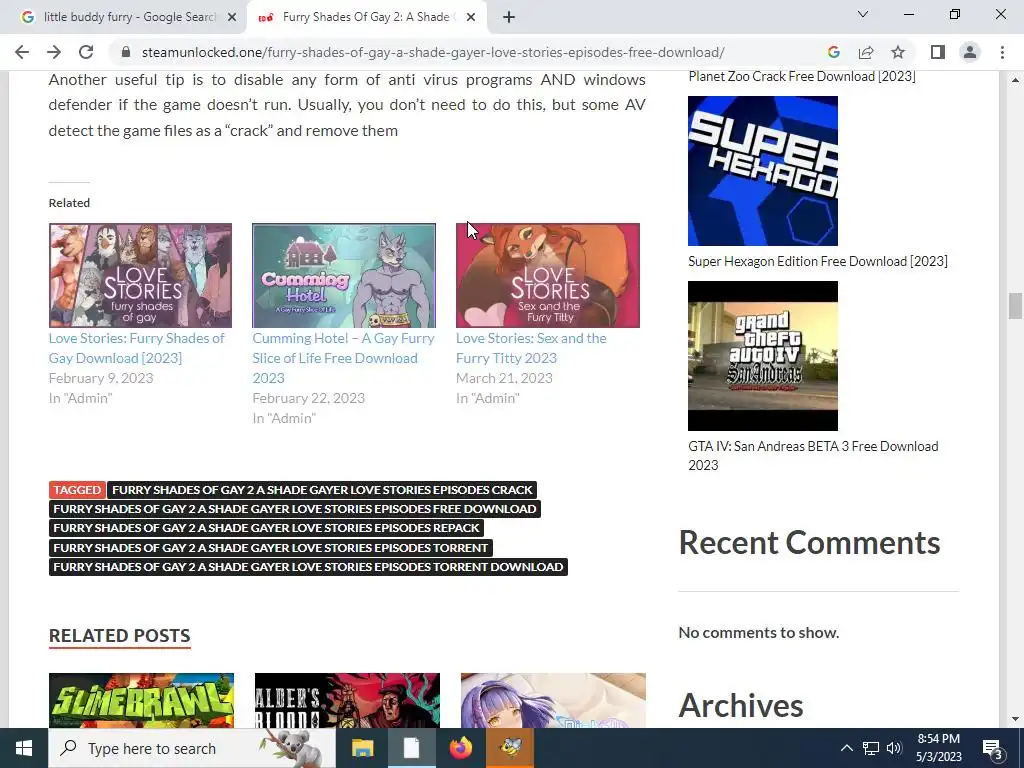Bookmark this page with the star icon
The image size is (1024, 768).
(898, 52)
